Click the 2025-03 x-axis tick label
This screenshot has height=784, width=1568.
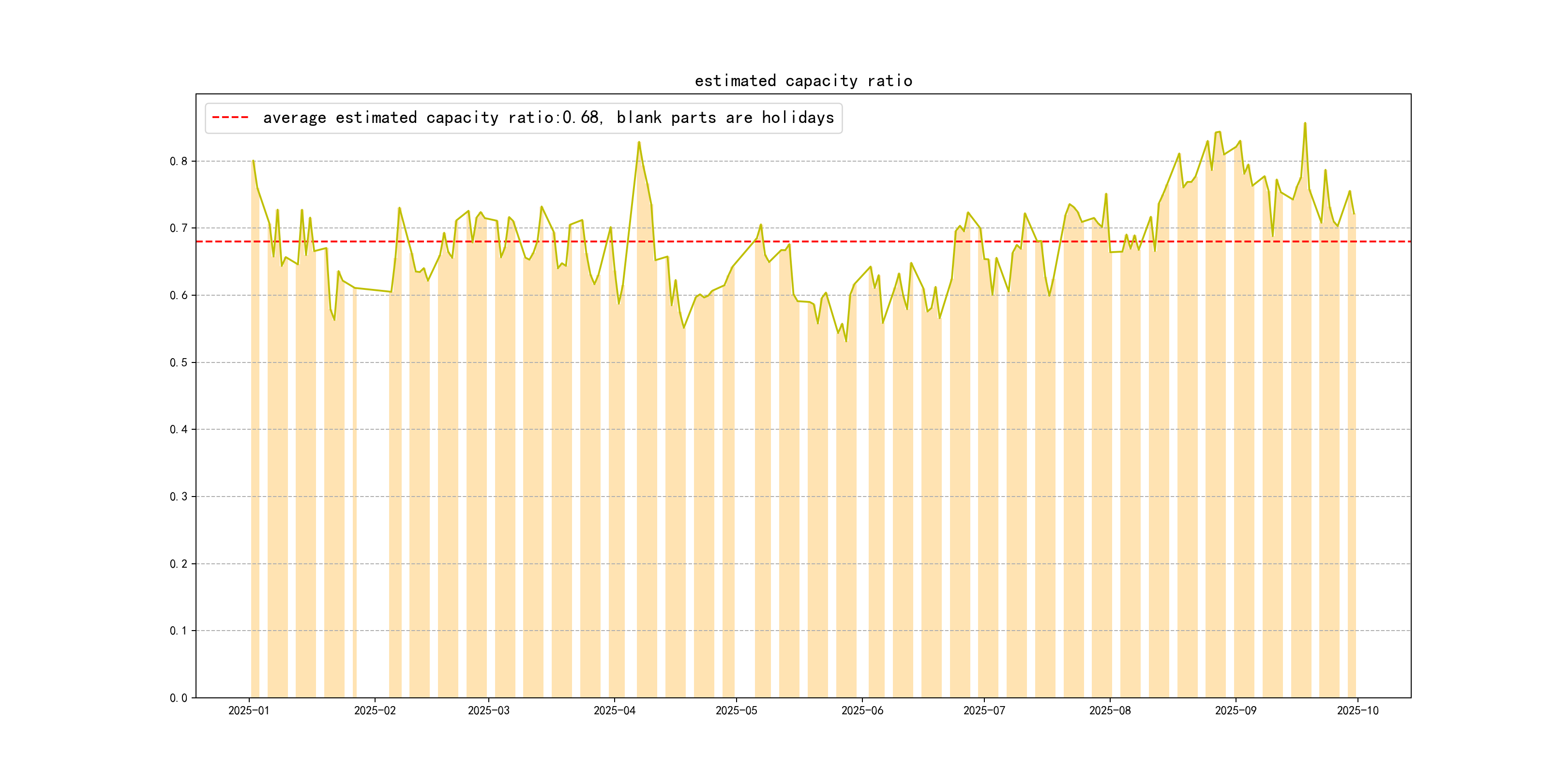[488, 710]
